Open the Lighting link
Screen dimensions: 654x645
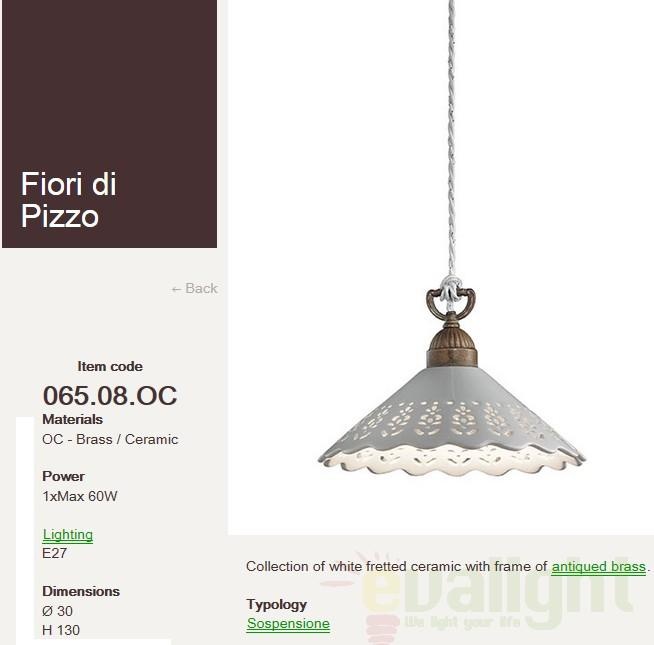pyautogui.click(x=68, y=534)
